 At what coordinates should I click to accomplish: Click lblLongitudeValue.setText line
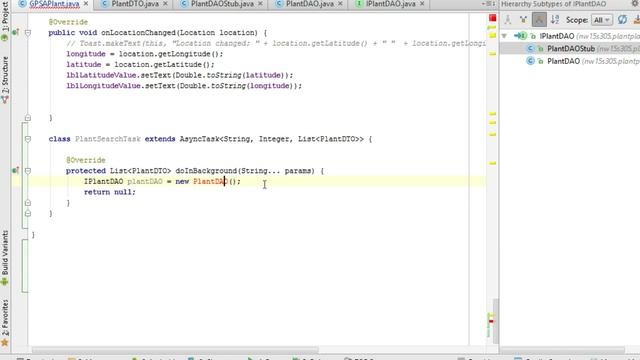[184, 86]
